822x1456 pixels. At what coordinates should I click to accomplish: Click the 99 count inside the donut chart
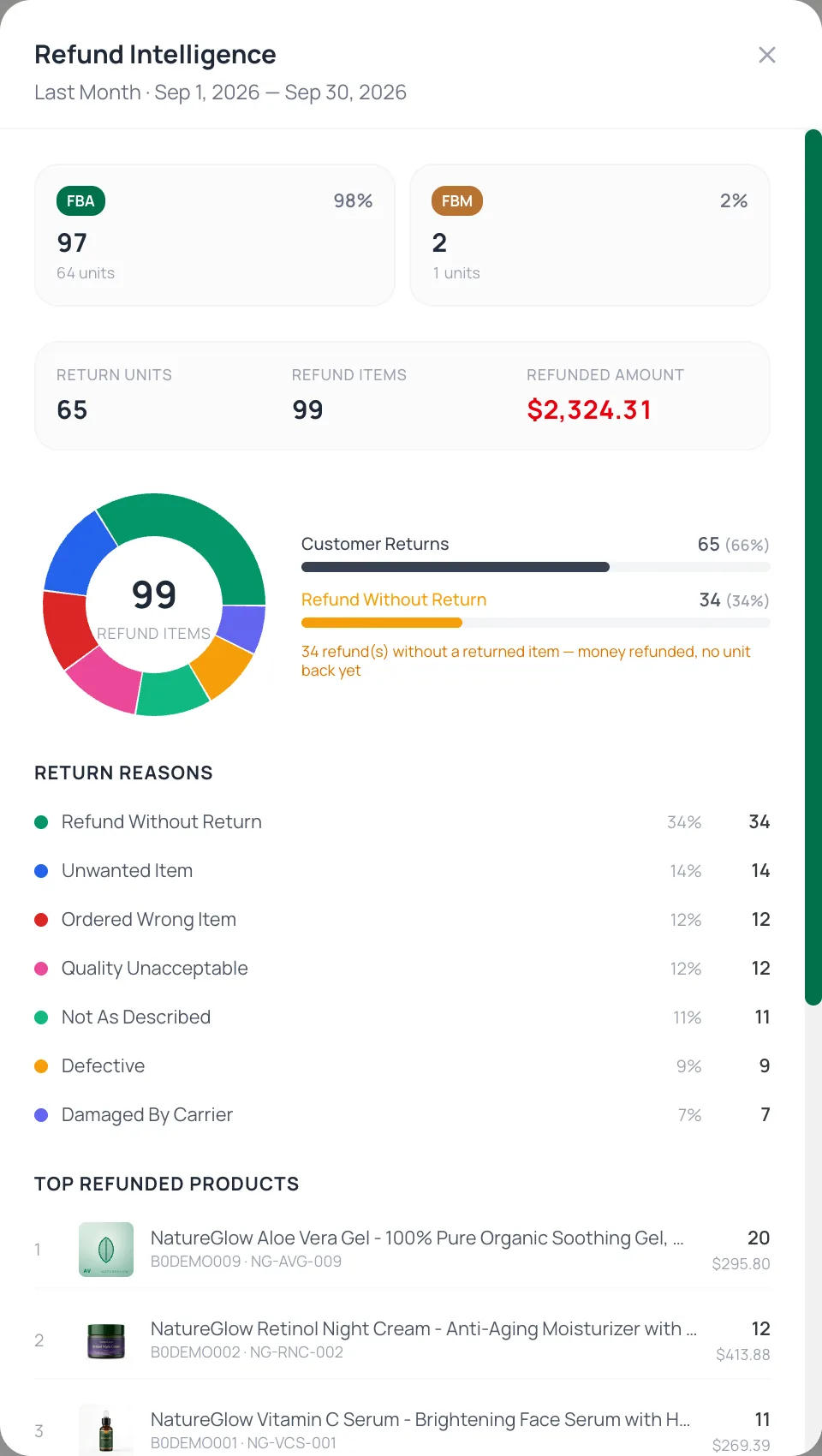pos(154,594)
